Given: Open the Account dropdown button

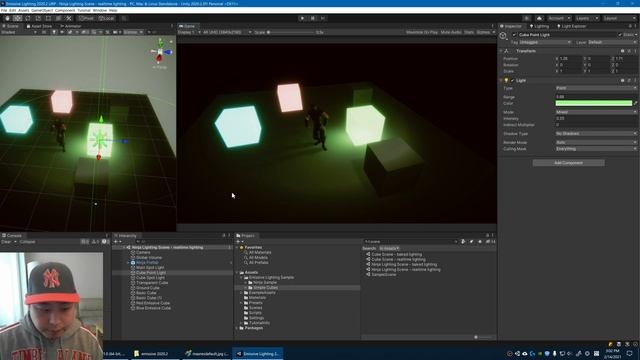Looking at the screenshot, I should (x=559, y=18).
